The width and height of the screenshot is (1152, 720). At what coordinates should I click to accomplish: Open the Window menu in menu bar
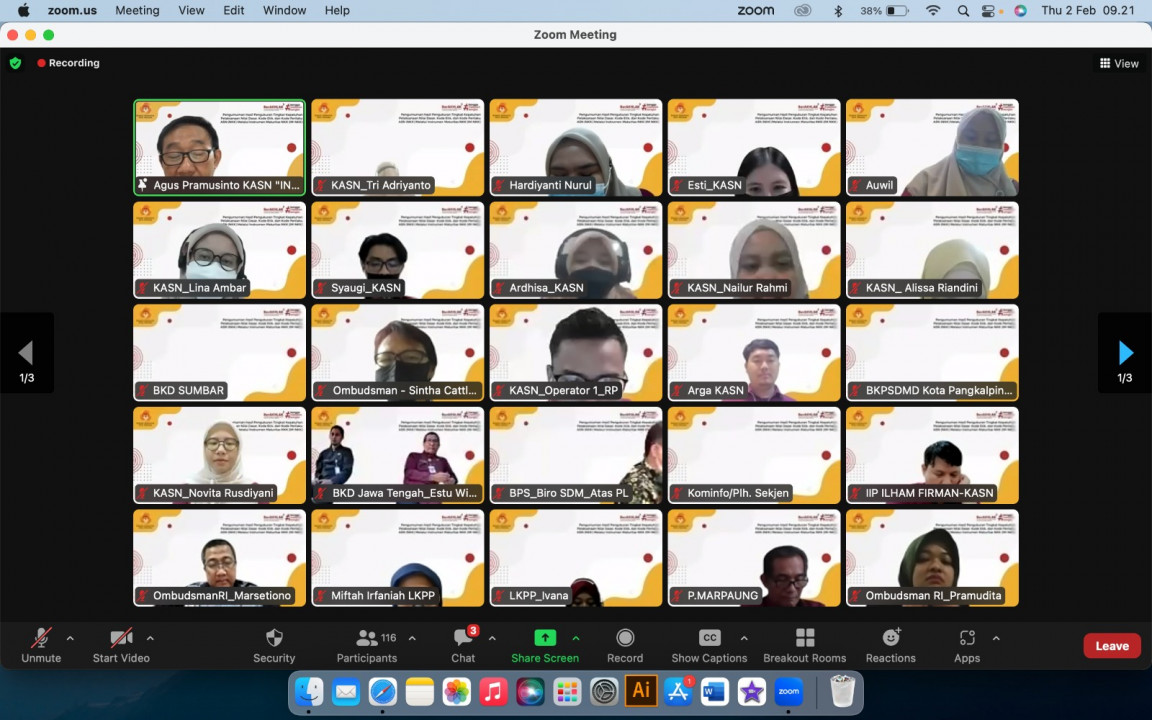284,10
